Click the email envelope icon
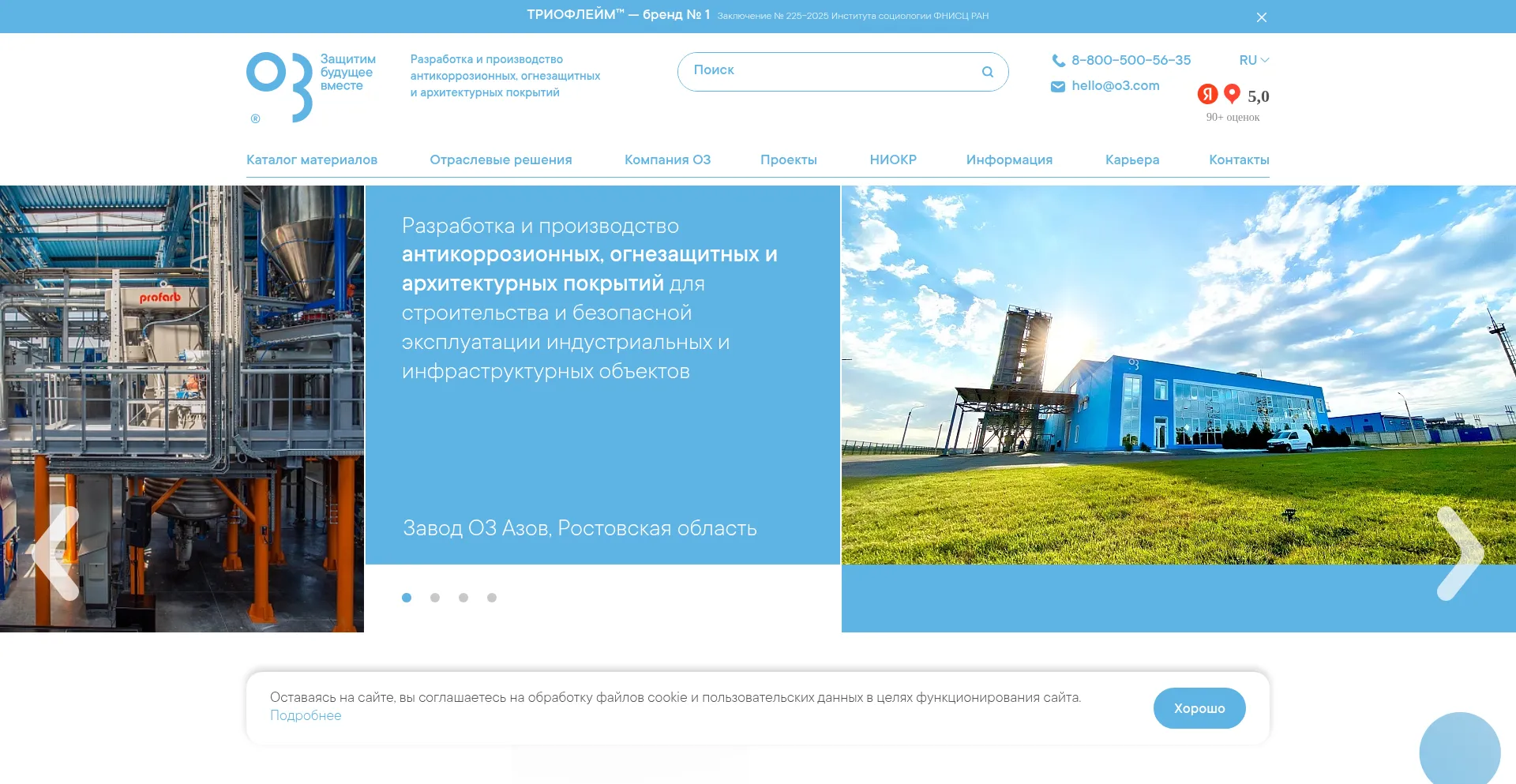1516x784 pixels. pyautogui.click(x=1058, y=87)
